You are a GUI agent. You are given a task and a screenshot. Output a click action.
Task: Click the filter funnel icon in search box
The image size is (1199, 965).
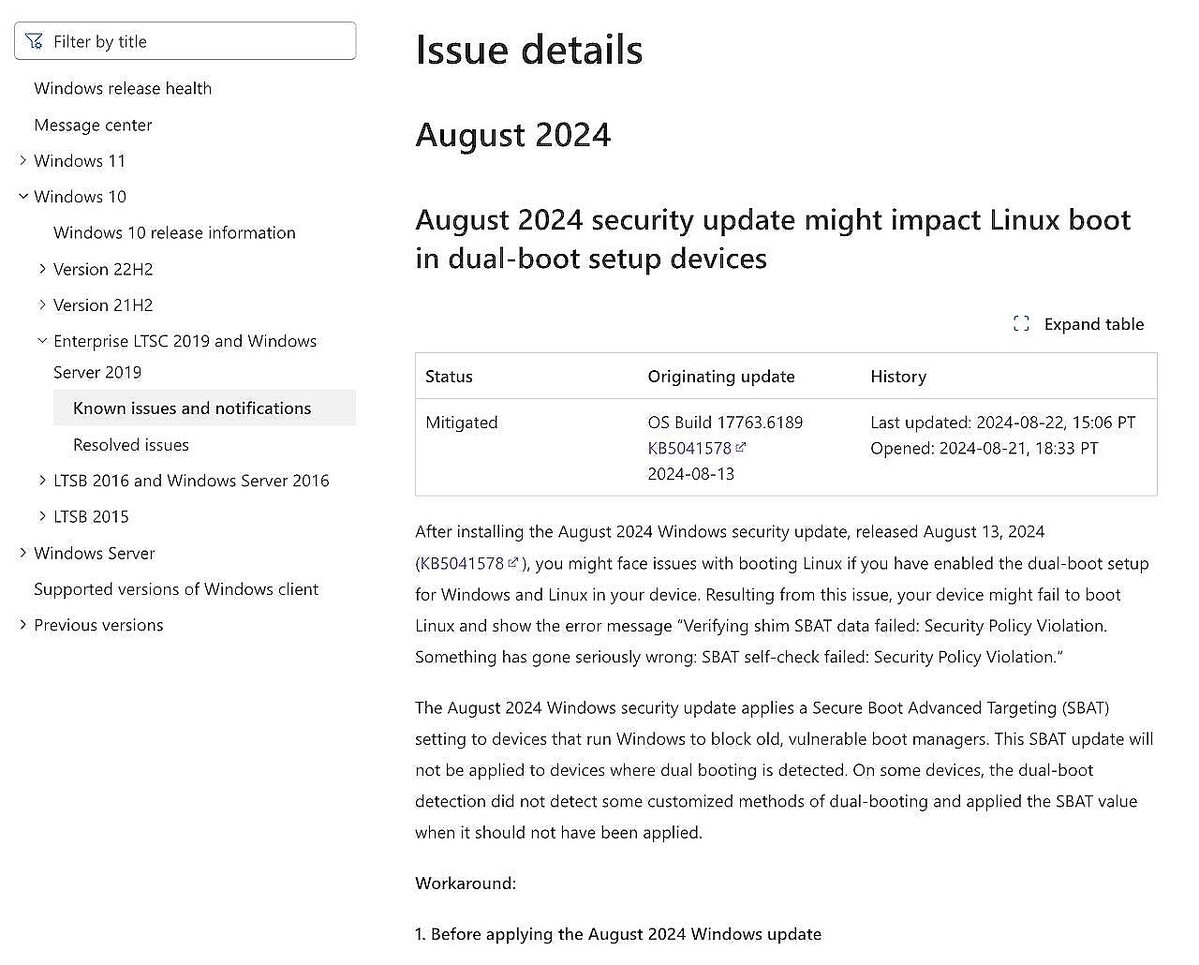click(36, 40)
